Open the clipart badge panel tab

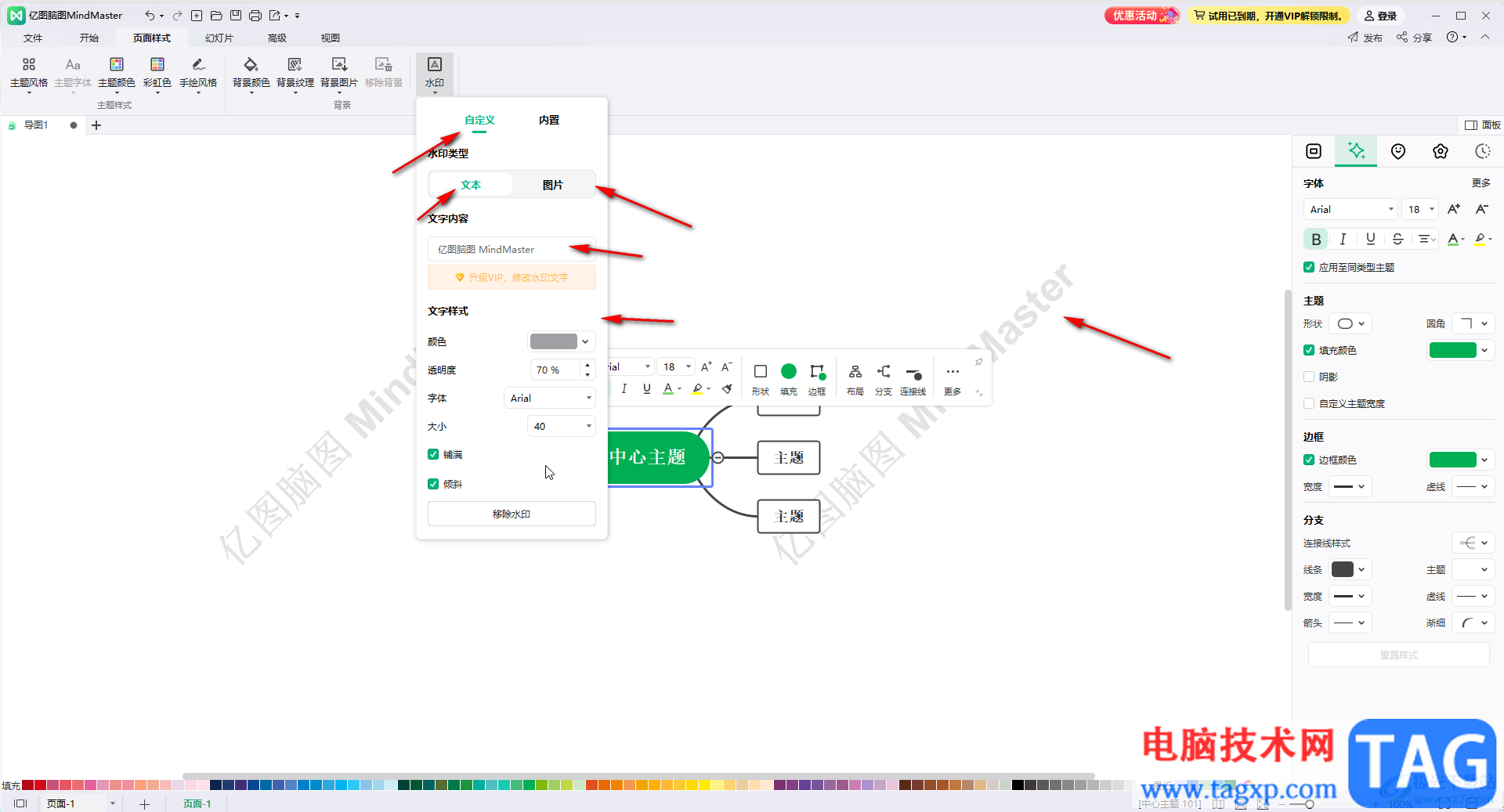[1441, 151]
